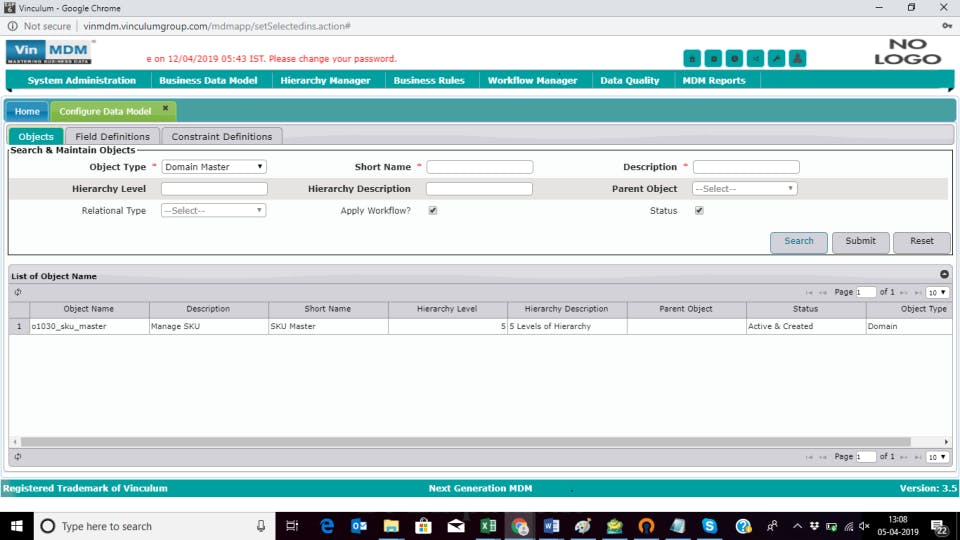Open the Windows Start menu
The height and width of the screenshot is (540, 960).
(x=17, y=526)
